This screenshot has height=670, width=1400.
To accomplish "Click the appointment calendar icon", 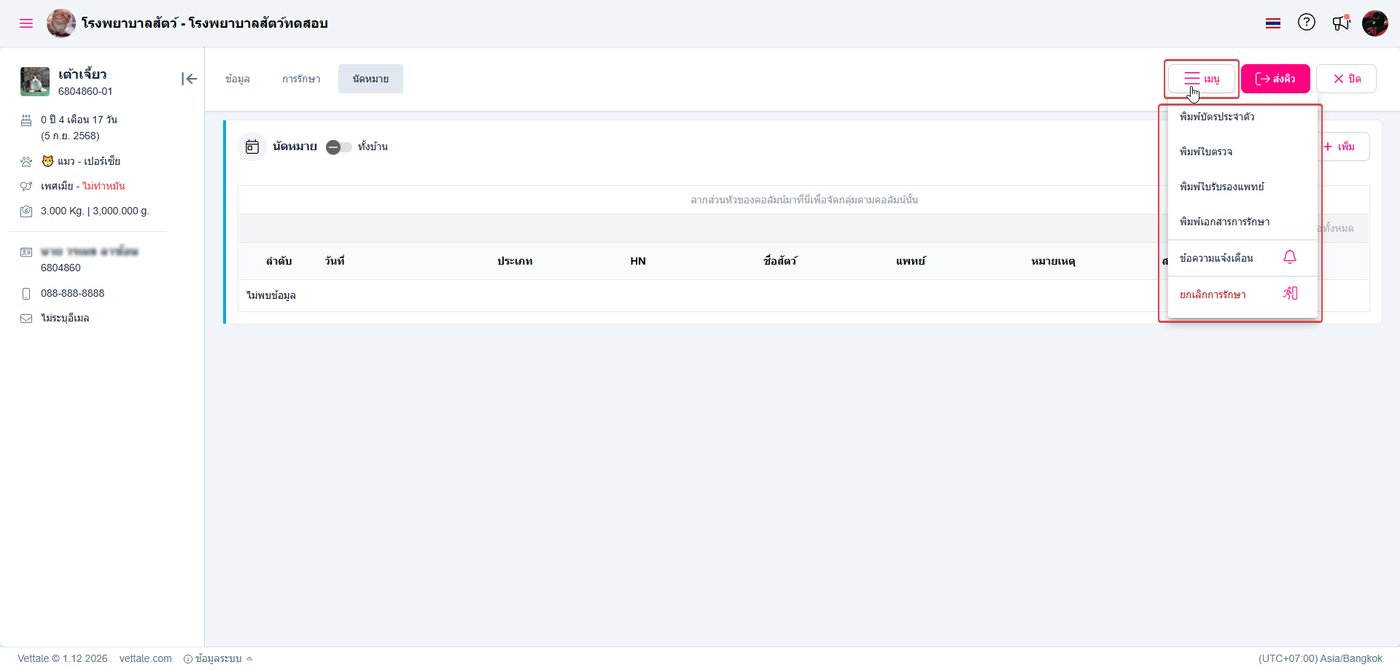I will pyautogui.click(x=252, y=147).
